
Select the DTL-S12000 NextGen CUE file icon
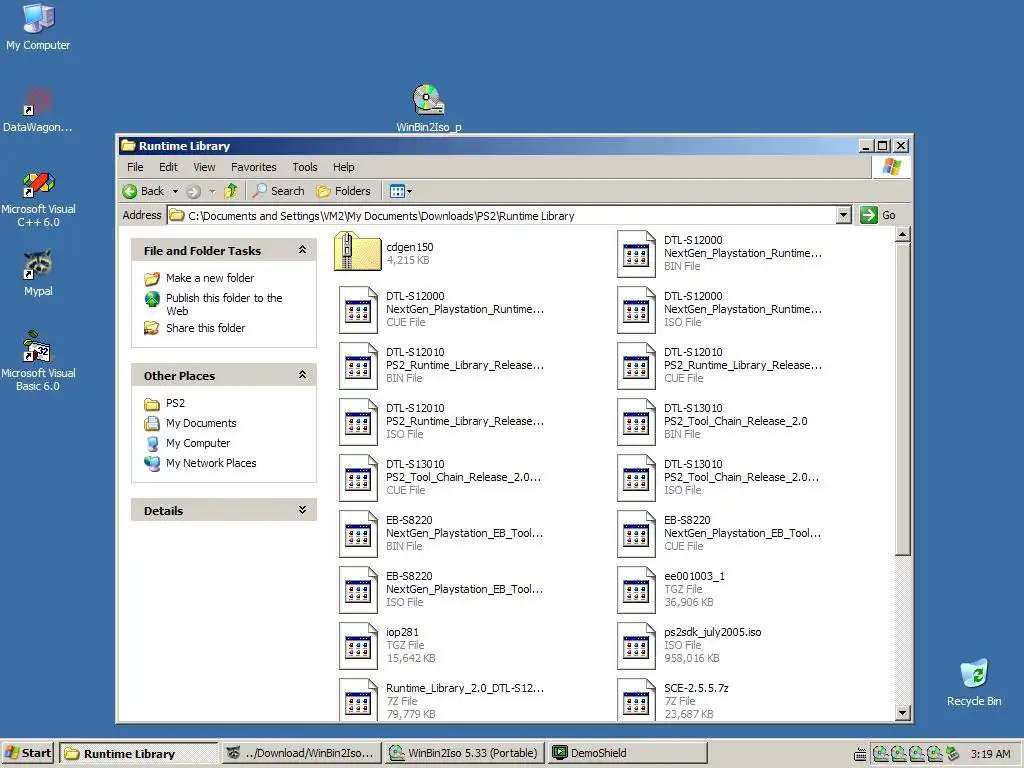coord(358,310)
